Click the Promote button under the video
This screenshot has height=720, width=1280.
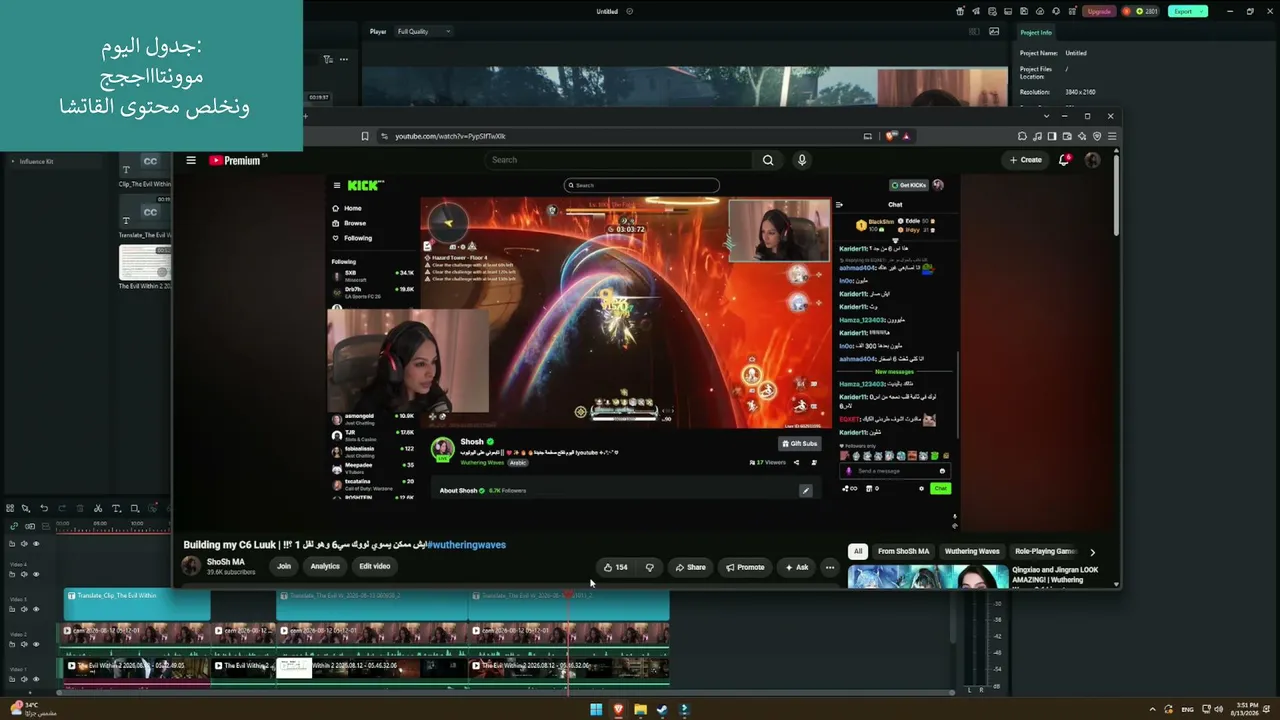[x=745, y=567]
